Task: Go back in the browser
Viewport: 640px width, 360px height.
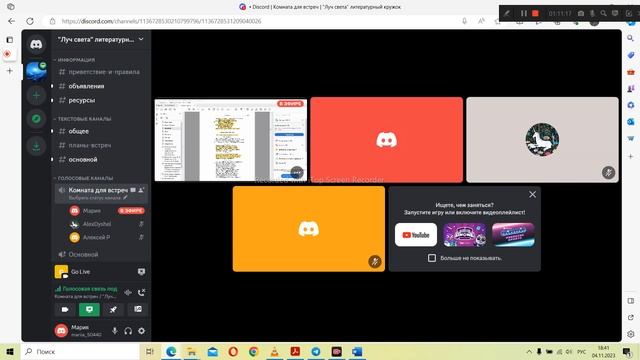Action: pyautogui.click(x=11, y=21)
